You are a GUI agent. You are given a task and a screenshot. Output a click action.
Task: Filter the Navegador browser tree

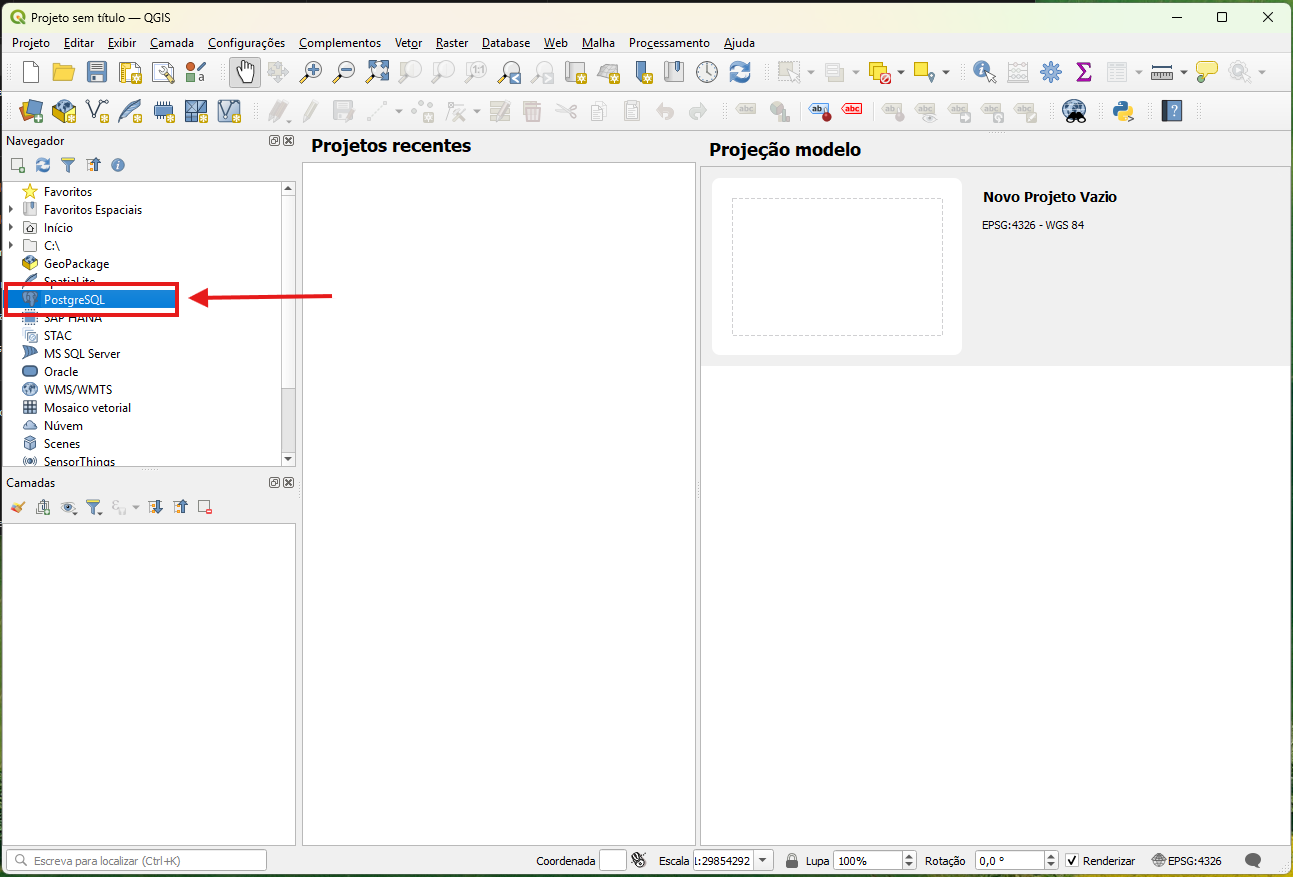pos(68,165)
